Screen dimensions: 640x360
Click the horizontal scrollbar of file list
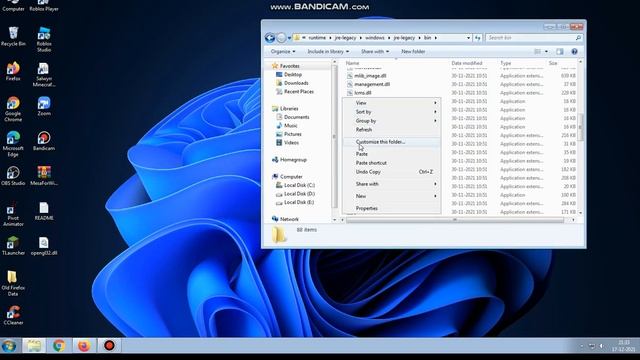click(x=455, y=220)
